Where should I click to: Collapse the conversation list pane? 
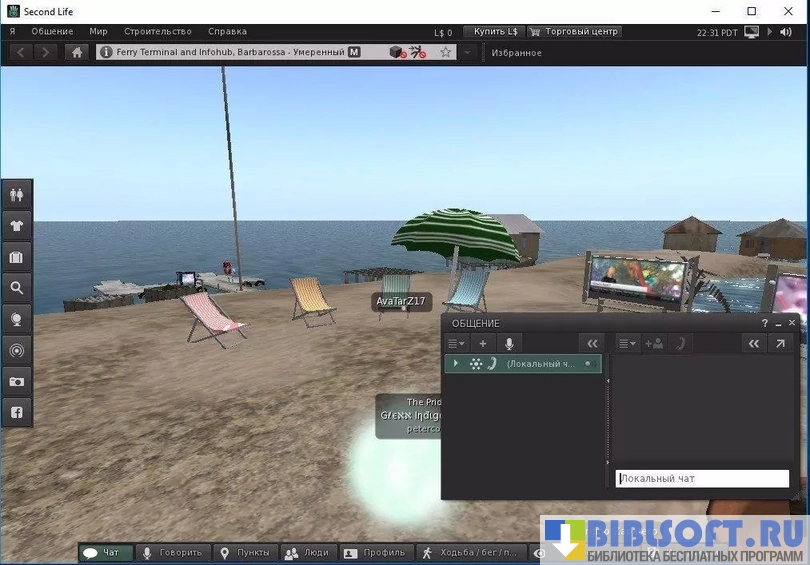point(592,343)
